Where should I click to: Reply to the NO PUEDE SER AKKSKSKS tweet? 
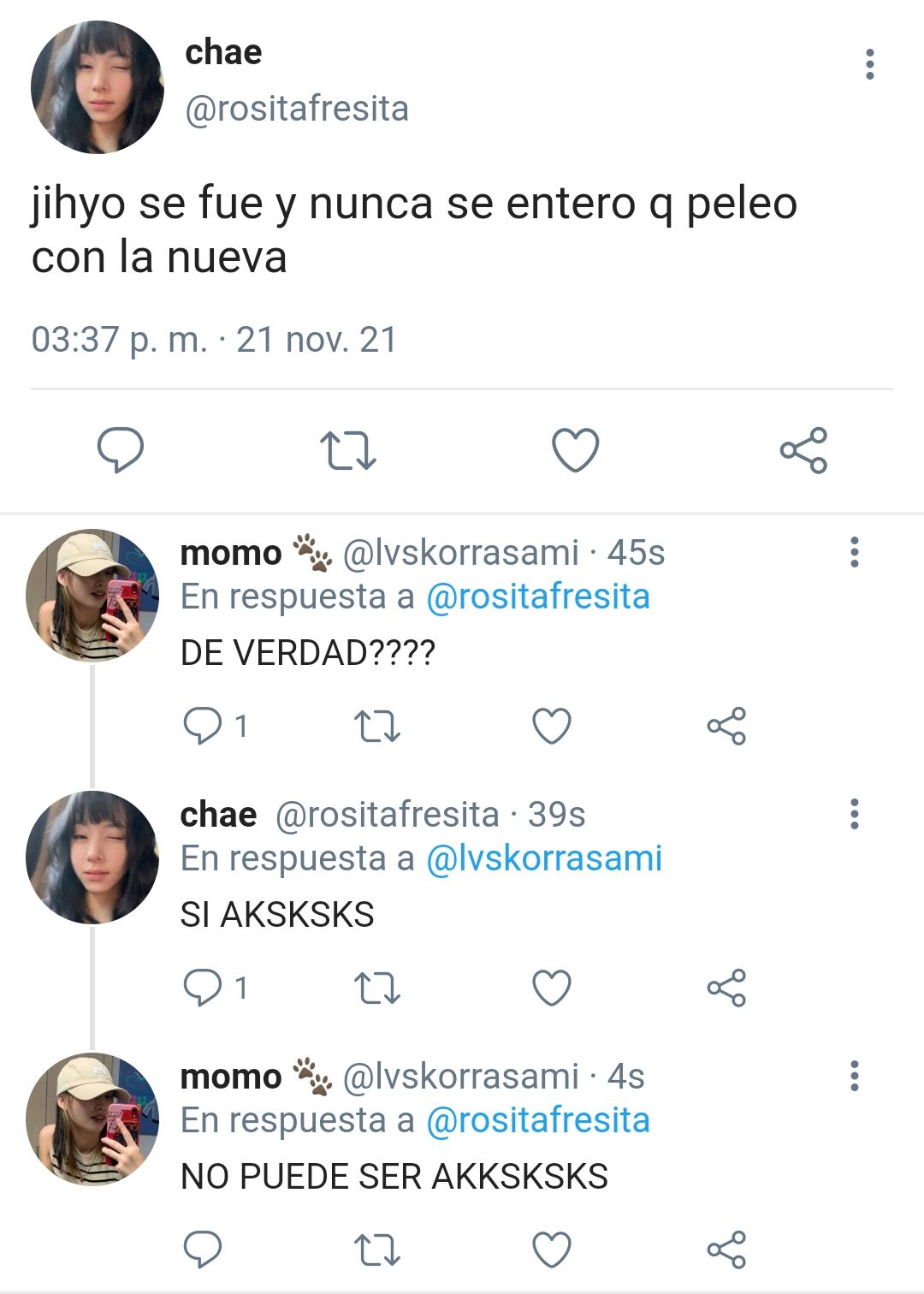click(x=203, y=1250)
